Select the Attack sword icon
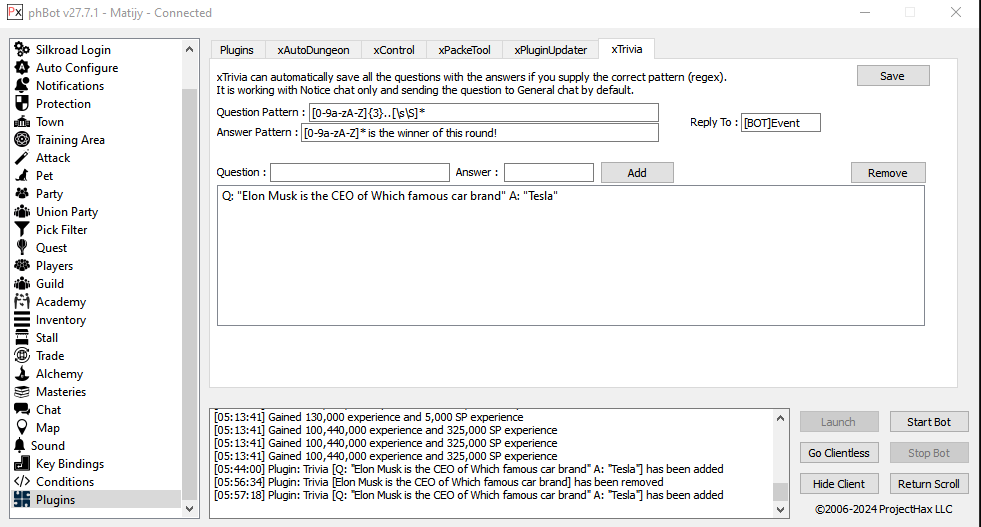Screen dimensions: 981x527 [x=21, y=158]
